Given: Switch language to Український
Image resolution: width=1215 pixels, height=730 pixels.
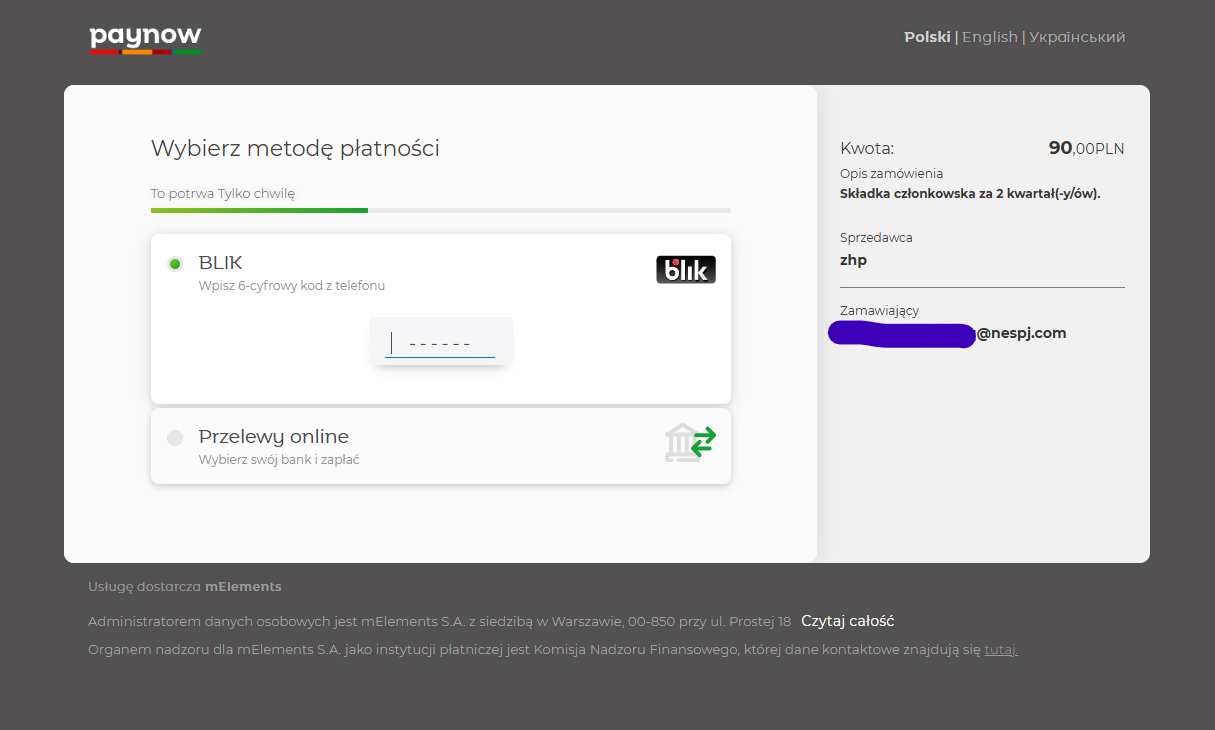Looking at the screenshot, I should coord(1077,37).
